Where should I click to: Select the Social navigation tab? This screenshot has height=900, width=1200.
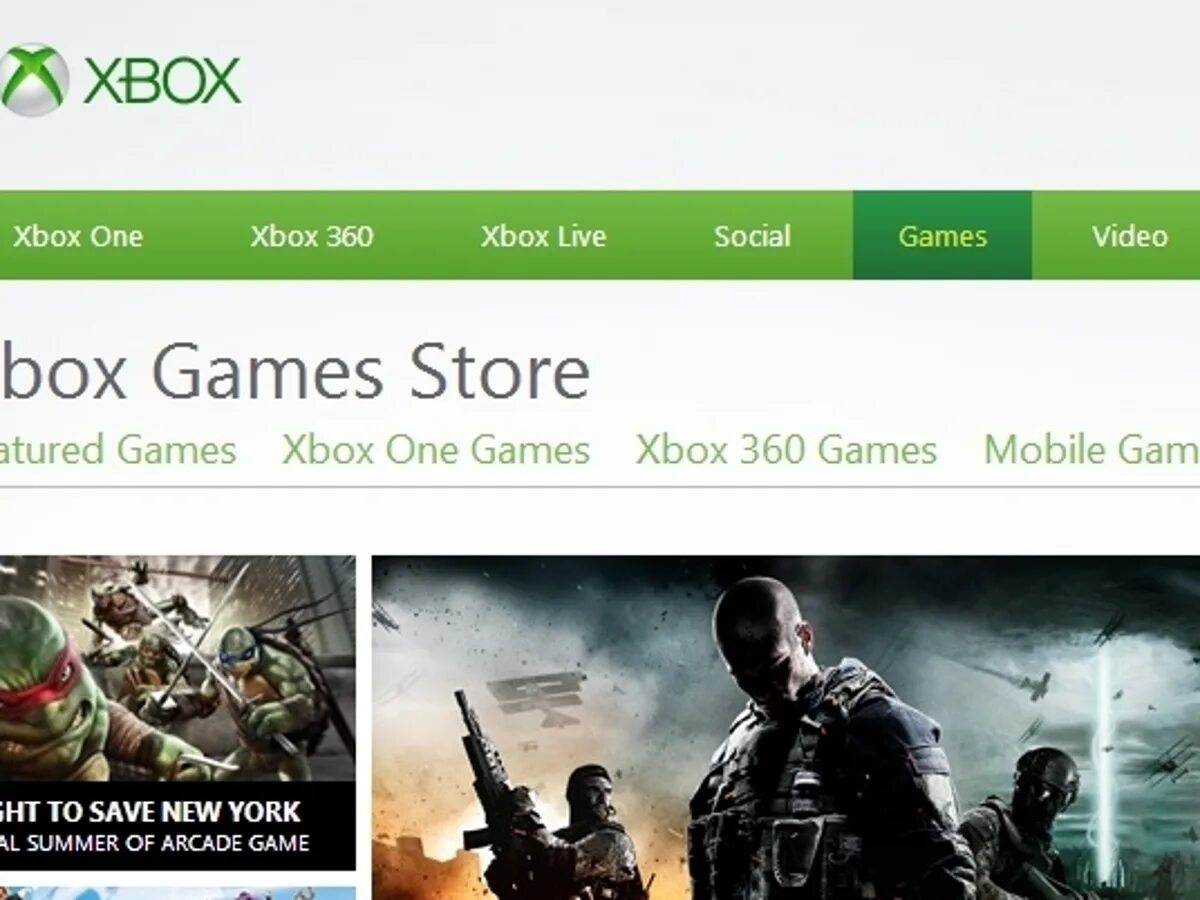(752, 236)
